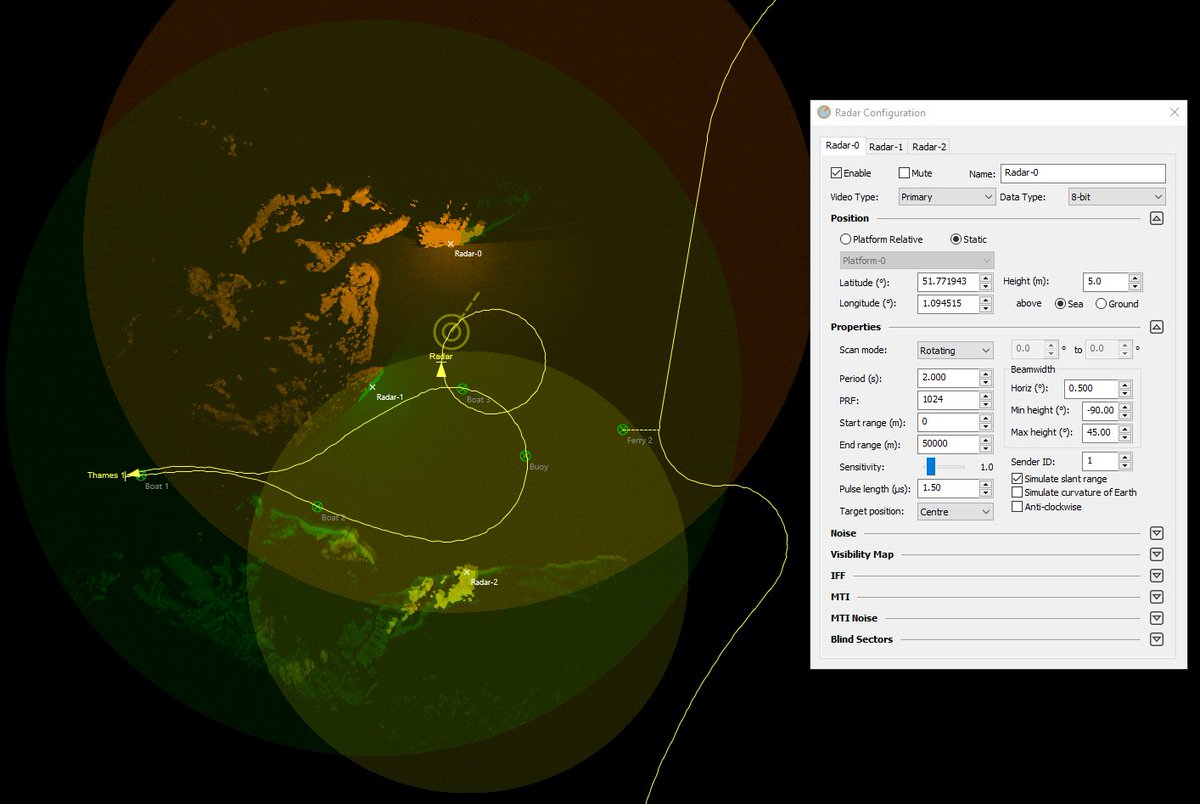Select the Static position option
Viewport: 1200px width, 804px height.
coord(955,239)
